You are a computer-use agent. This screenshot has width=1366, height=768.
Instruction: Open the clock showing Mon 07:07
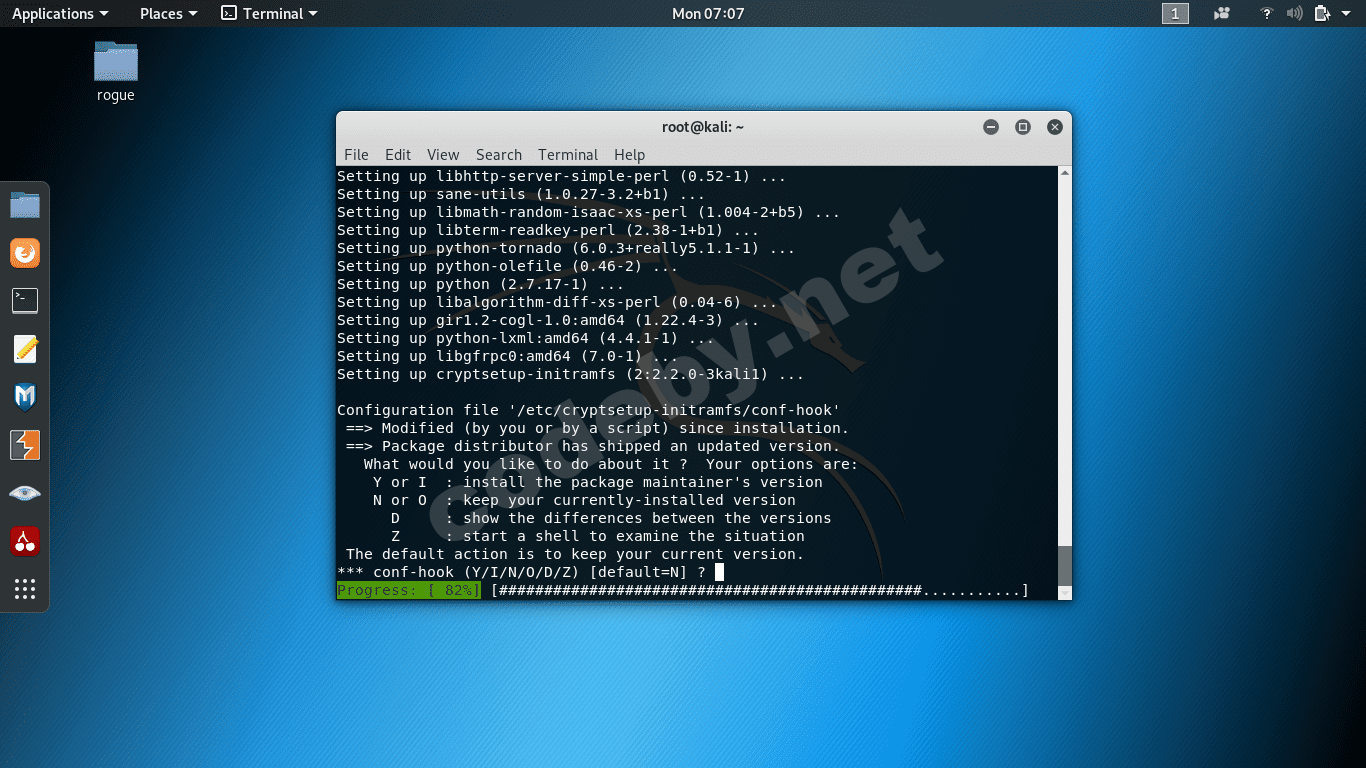click(x=708, y=13)
